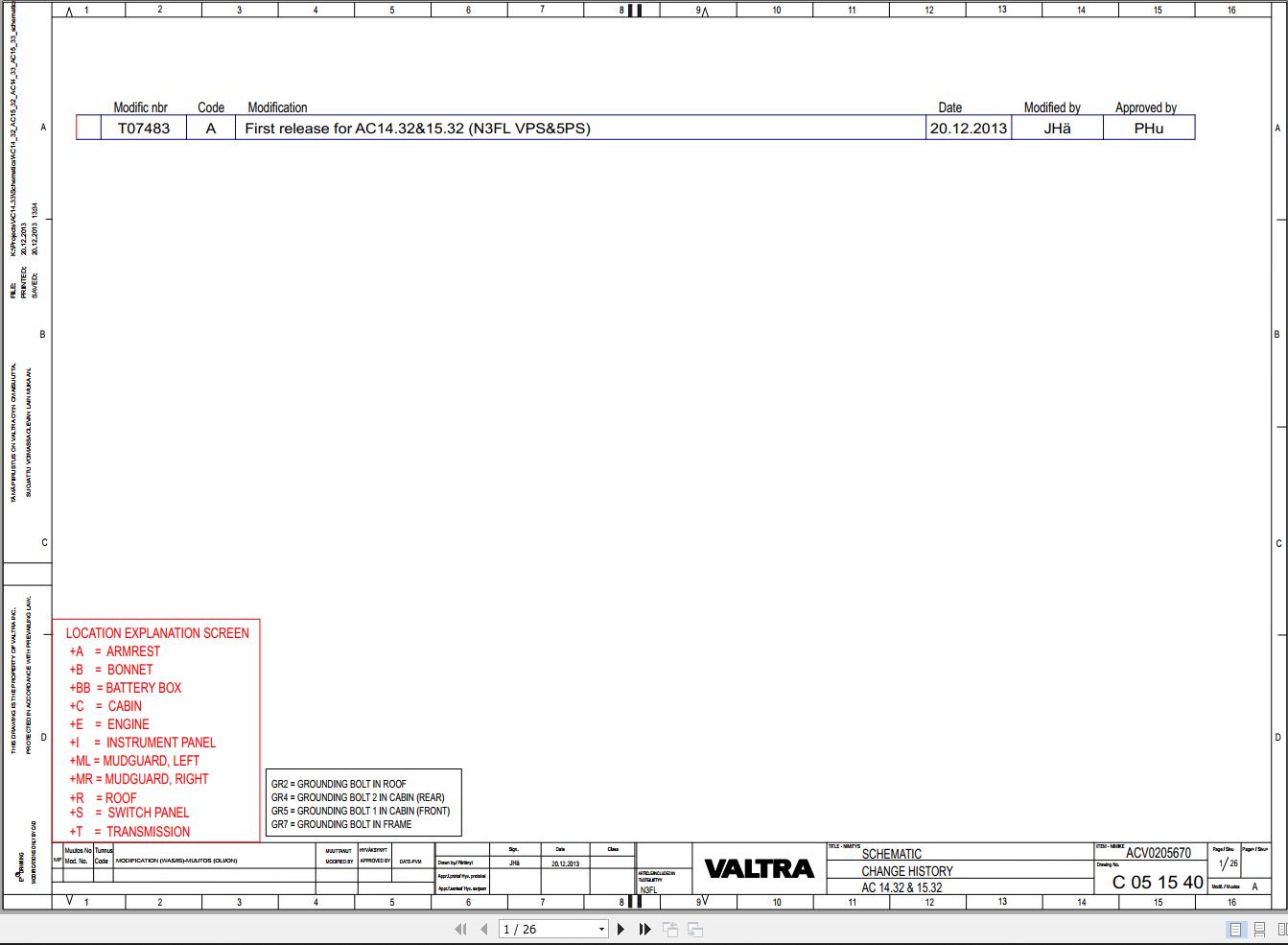Click the date 20.12.2013 in the table
Viewport: 1288px width, 945px height.
[x=969, y=128]
